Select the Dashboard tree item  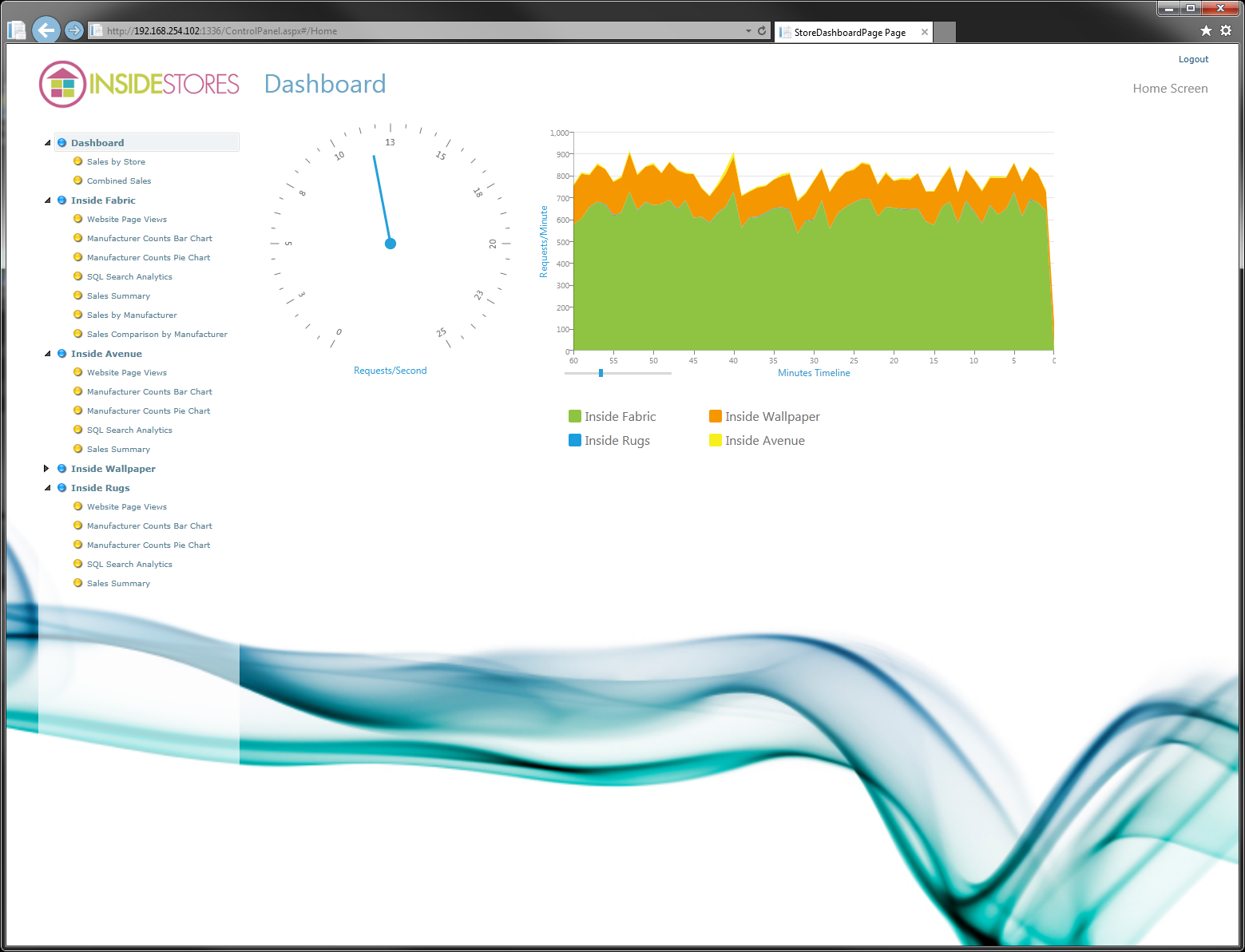point(97,143)
